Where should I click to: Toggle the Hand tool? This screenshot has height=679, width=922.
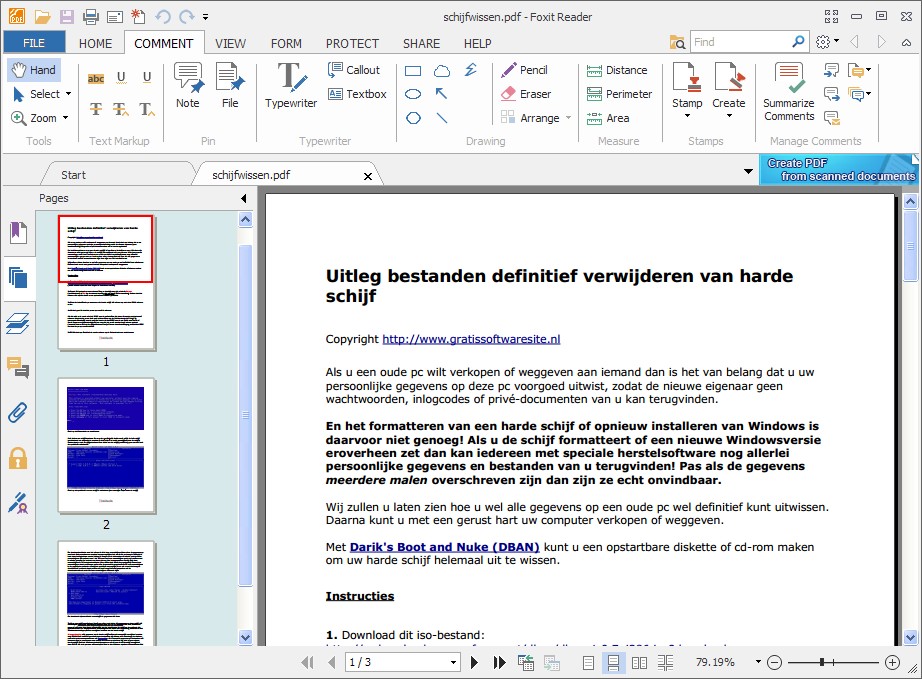[x=34, y=69]
